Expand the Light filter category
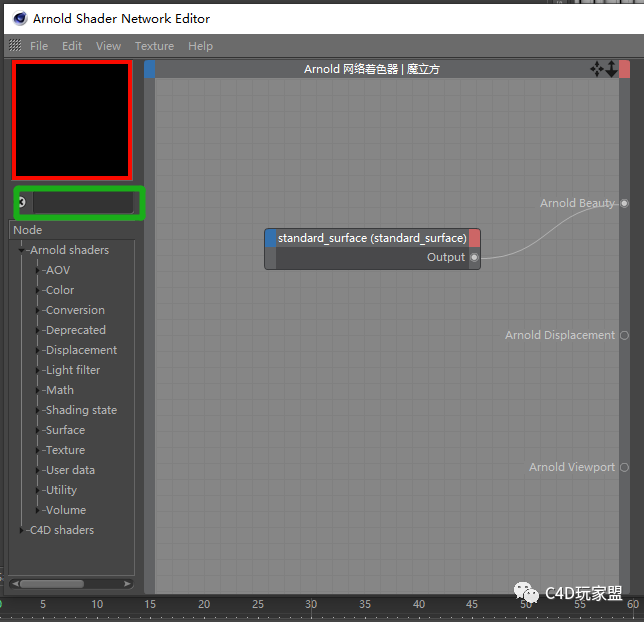The height and width of the screenshot is (622, 644). pos(37,370)
